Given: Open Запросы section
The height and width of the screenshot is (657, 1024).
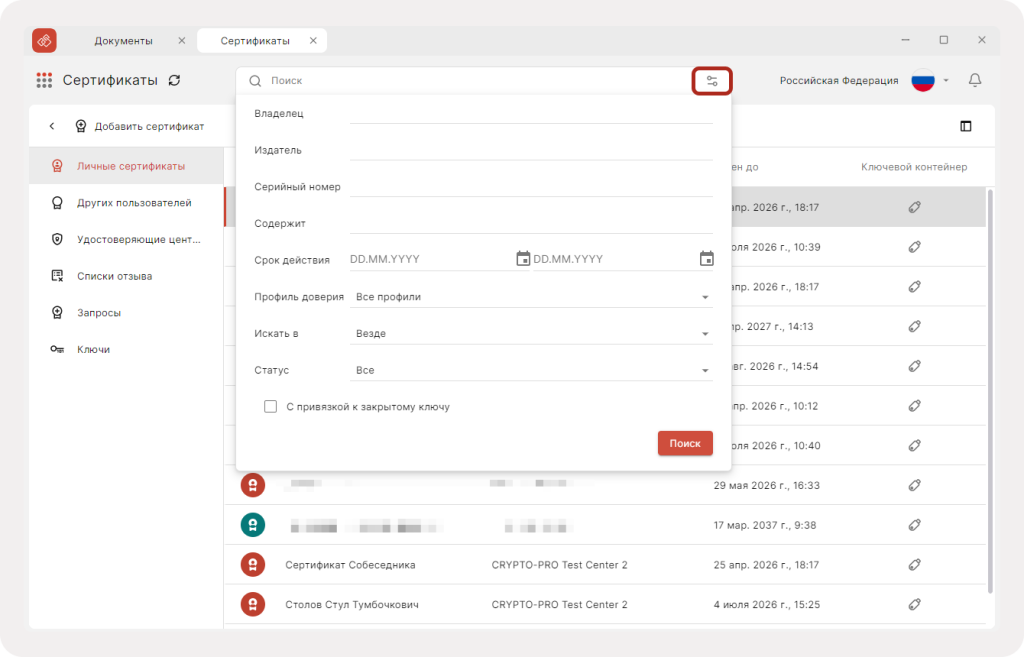Looking at the screenshot, I should point(127,312).
